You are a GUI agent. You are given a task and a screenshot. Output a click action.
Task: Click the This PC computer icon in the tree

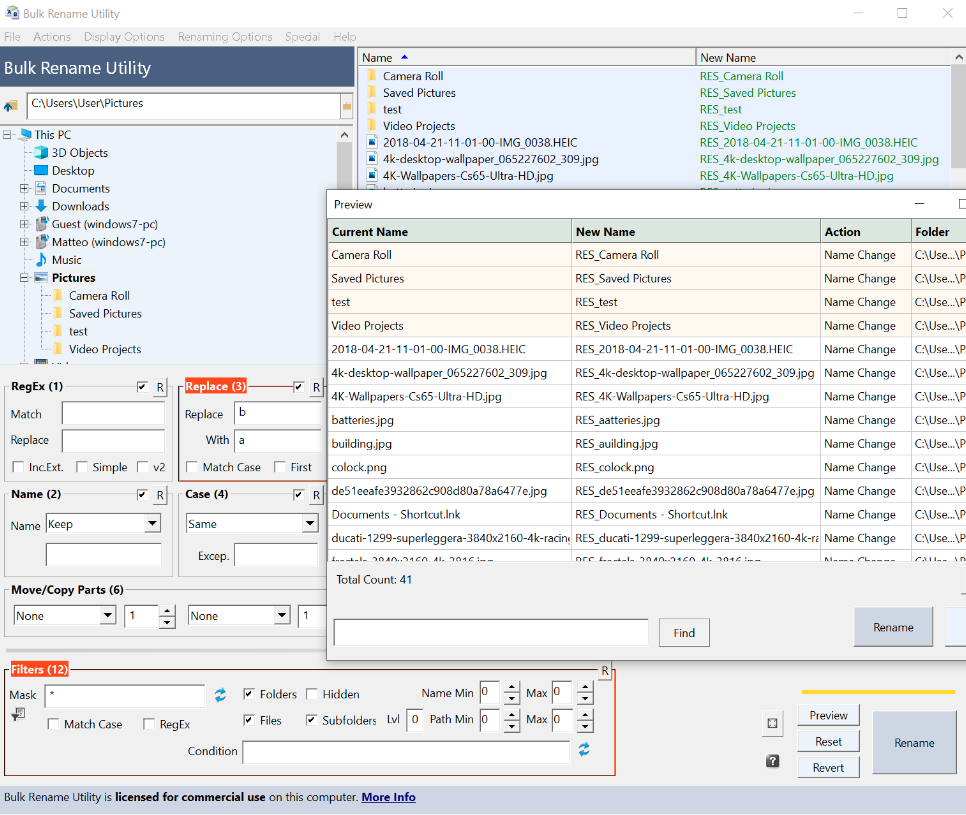tap(26, 134)
